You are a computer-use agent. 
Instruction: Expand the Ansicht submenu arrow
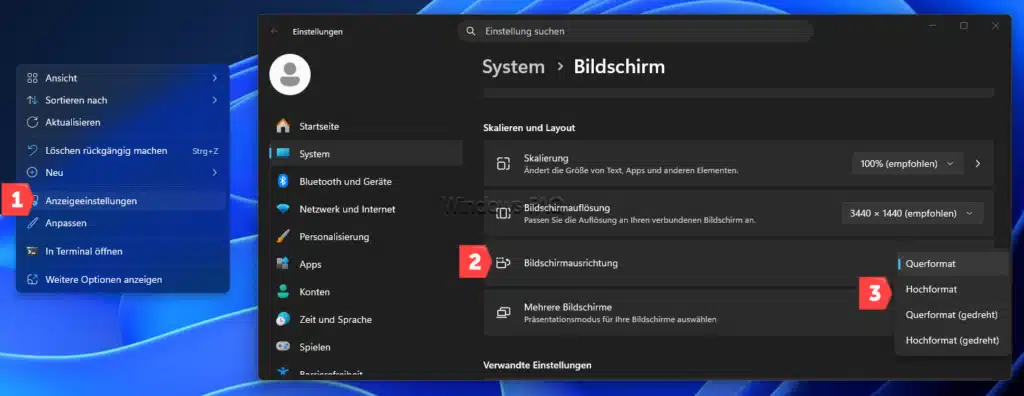[x=214, y=78]
